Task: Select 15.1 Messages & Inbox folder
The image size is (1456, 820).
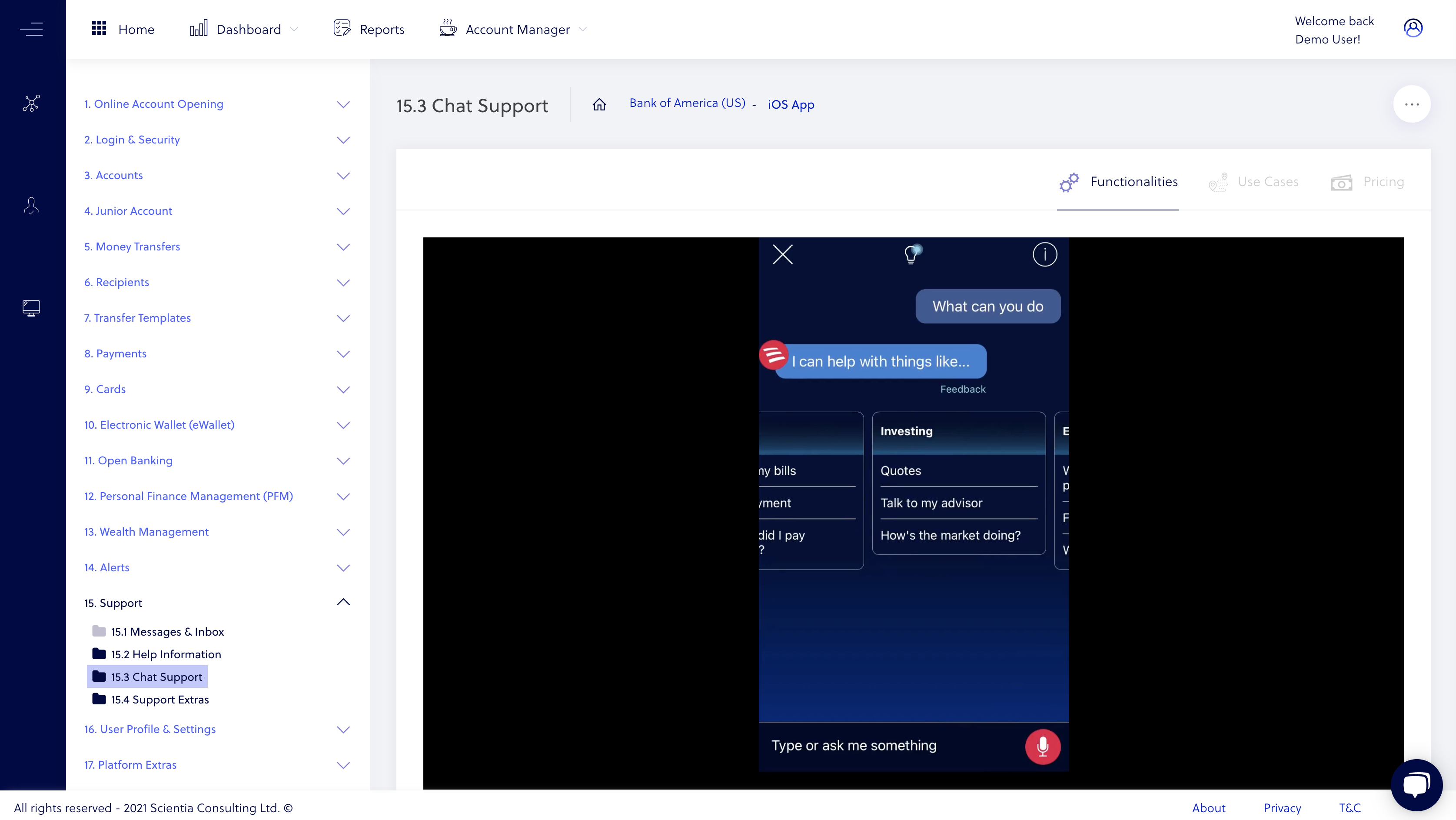Action: 167,632
